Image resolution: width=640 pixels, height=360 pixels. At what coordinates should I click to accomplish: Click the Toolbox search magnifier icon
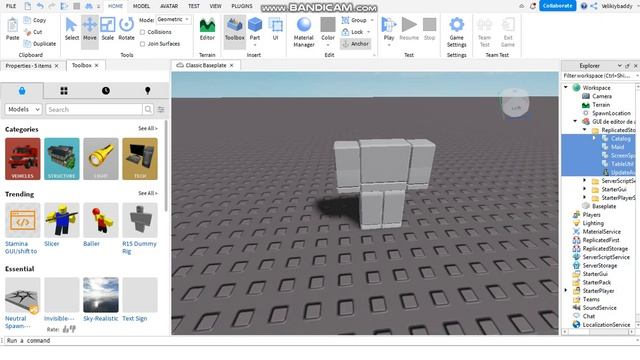click(148, 109)
